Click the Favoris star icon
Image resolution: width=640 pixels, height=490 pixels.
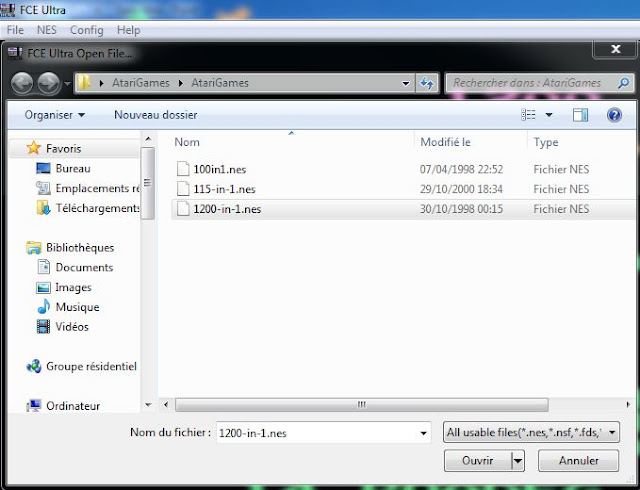[33, 148]
